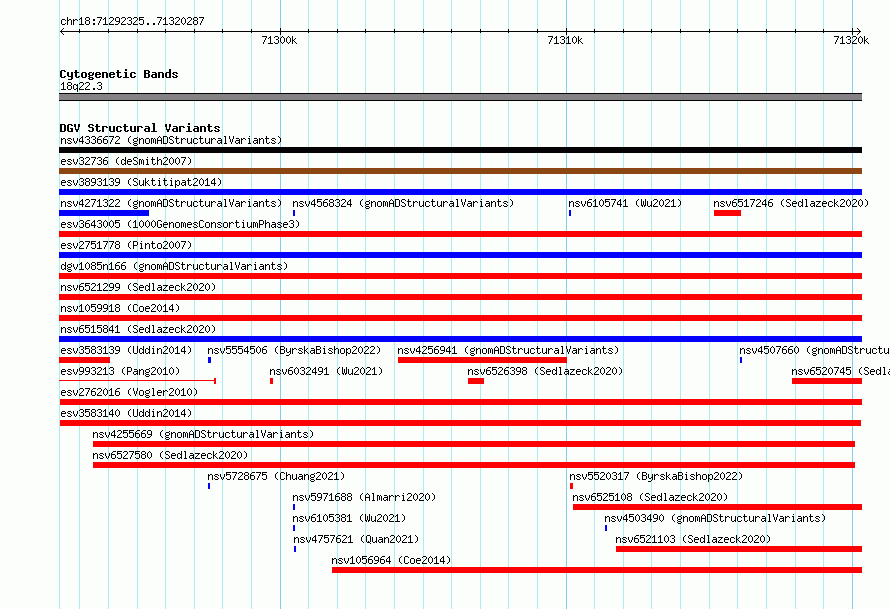This screenshot has height=609, width=890.
Task: Select nsv6515841 (Sedlazeck2020) label
Action: [138, 329]
